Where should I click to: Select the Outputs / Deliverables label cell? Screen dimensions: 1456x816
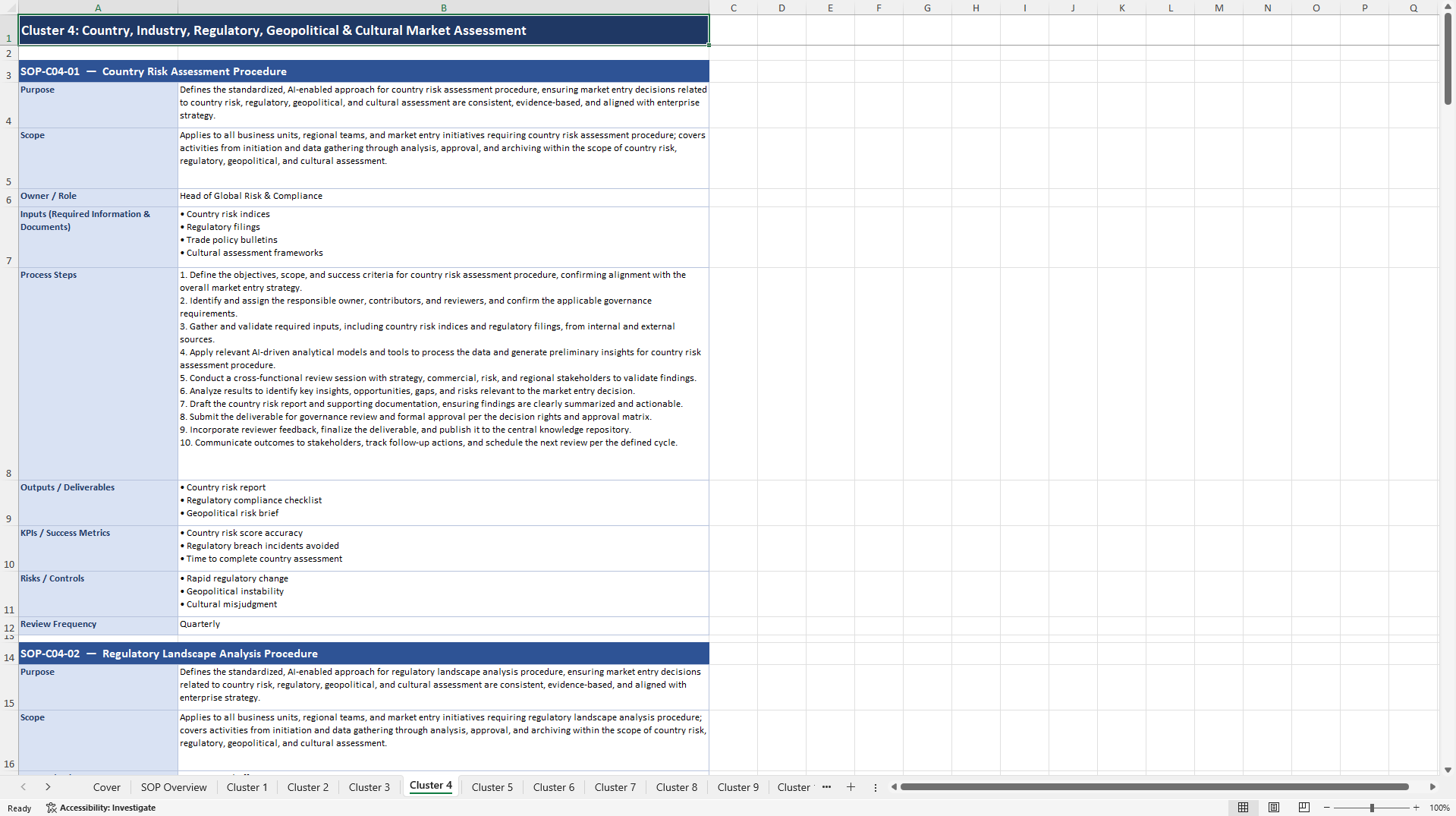[x=98, y=503]
